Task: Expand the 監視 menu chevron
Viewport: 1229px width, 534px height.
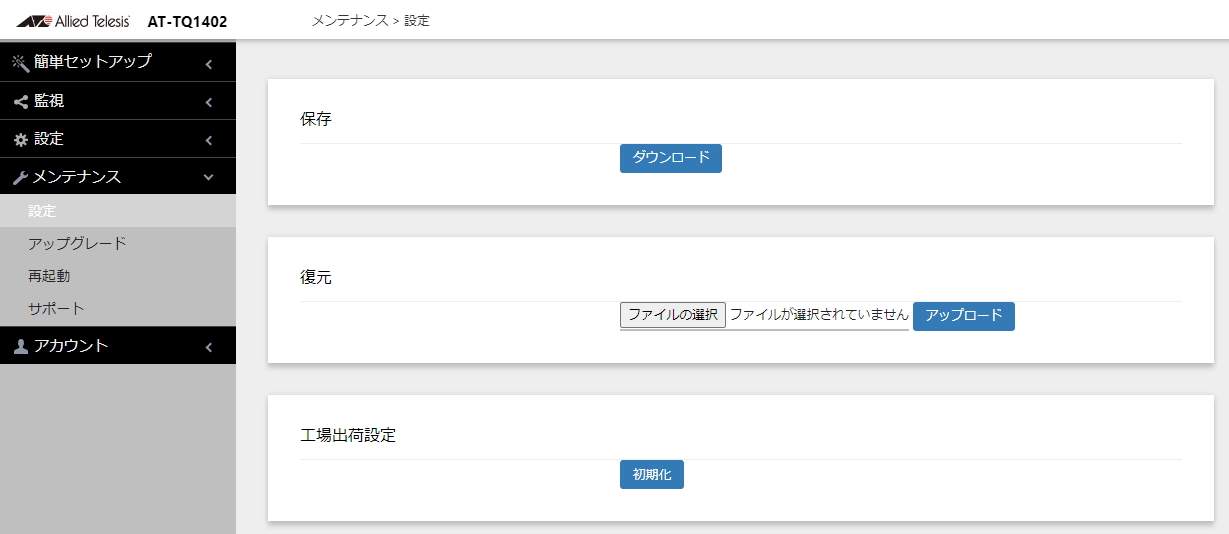Action: [x=208, y=102]
